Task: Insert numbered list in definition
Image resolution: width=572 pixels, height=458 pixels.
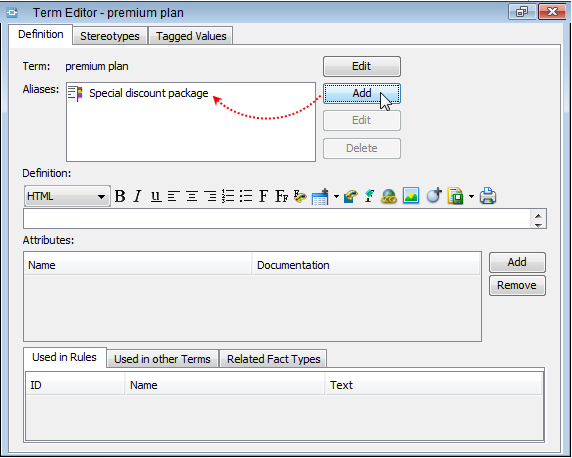Action: (228, 196)
